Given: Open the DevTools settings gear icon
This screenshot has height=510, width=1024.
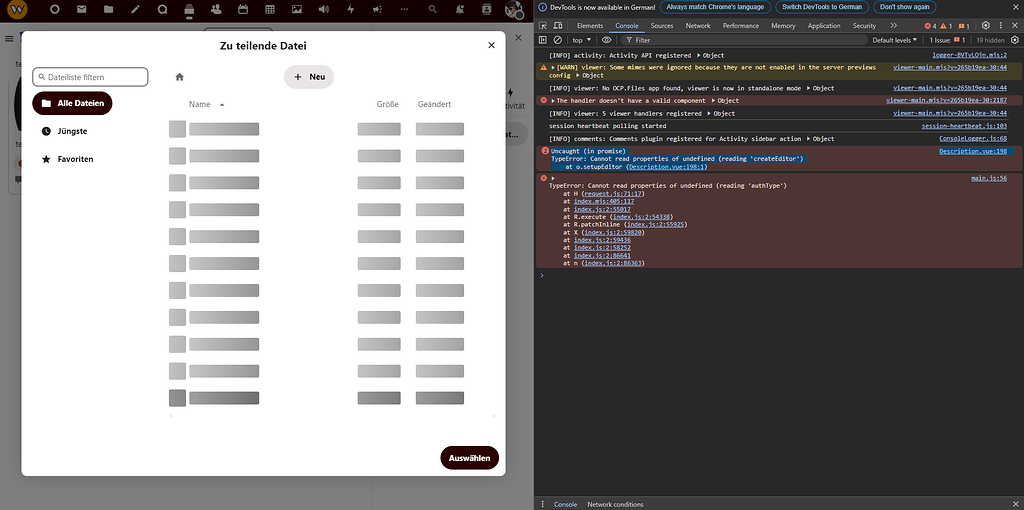Looking at the screenshot, I should pyautogui.click(x=985, y=26).
